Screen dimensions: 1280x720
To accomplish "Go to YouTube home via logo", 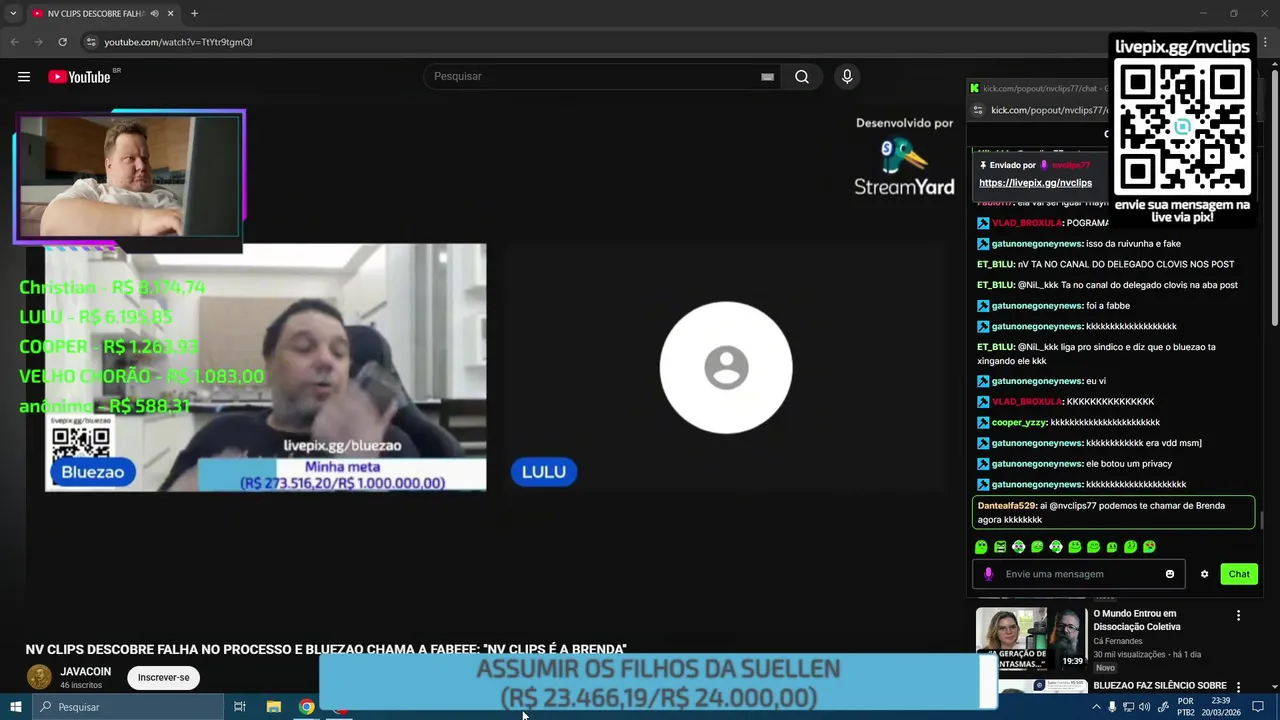I will (x=79, y=77).
